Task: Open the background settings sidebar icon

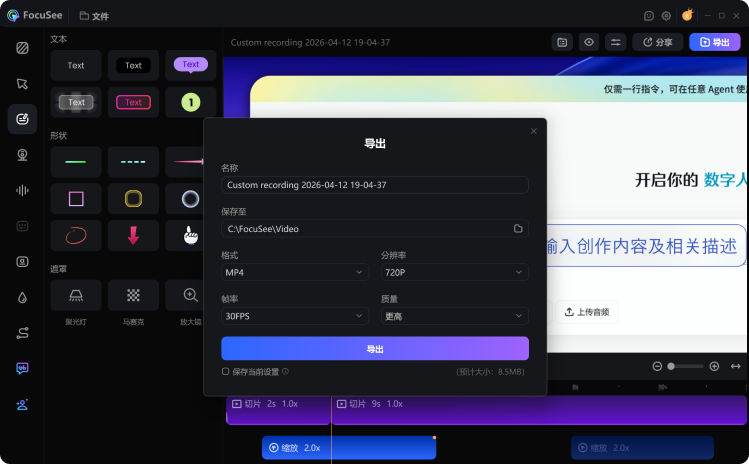Action: coord(22,48)
